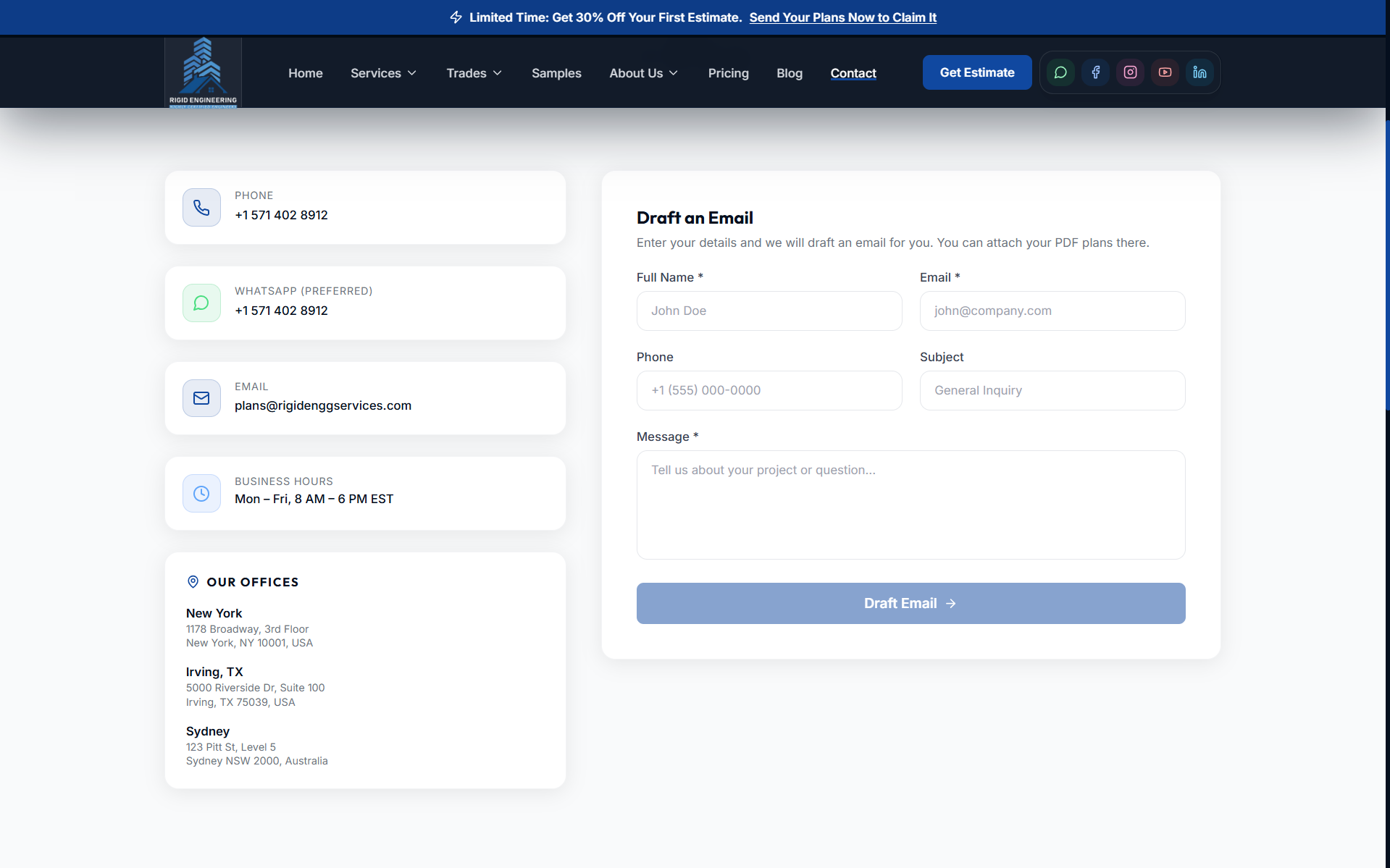Click the lightning bolt icon in promo banner

pos(456,17)
